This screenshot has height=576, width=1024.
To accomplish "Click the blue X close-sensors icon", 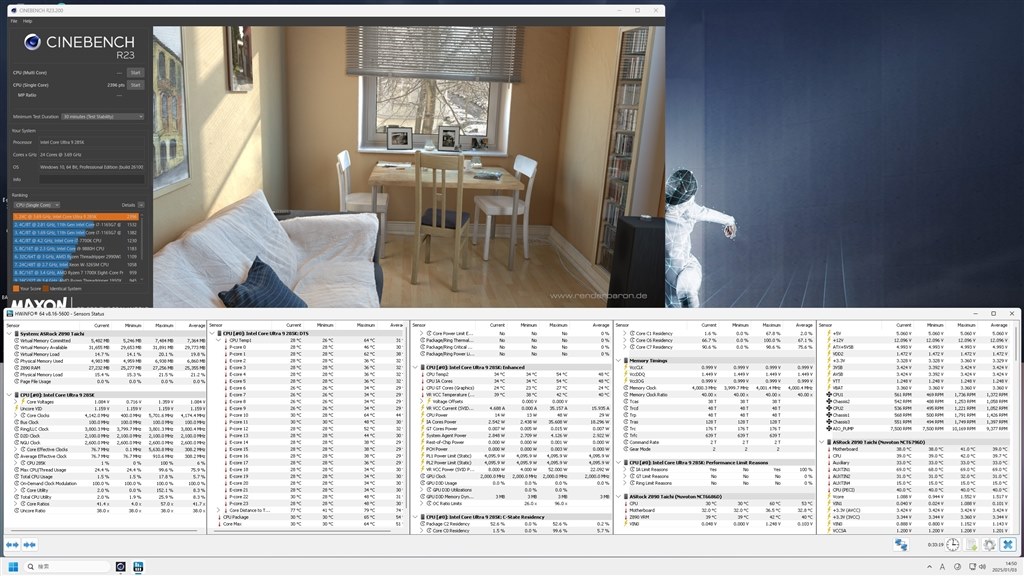I will [x=1008, y=545].
